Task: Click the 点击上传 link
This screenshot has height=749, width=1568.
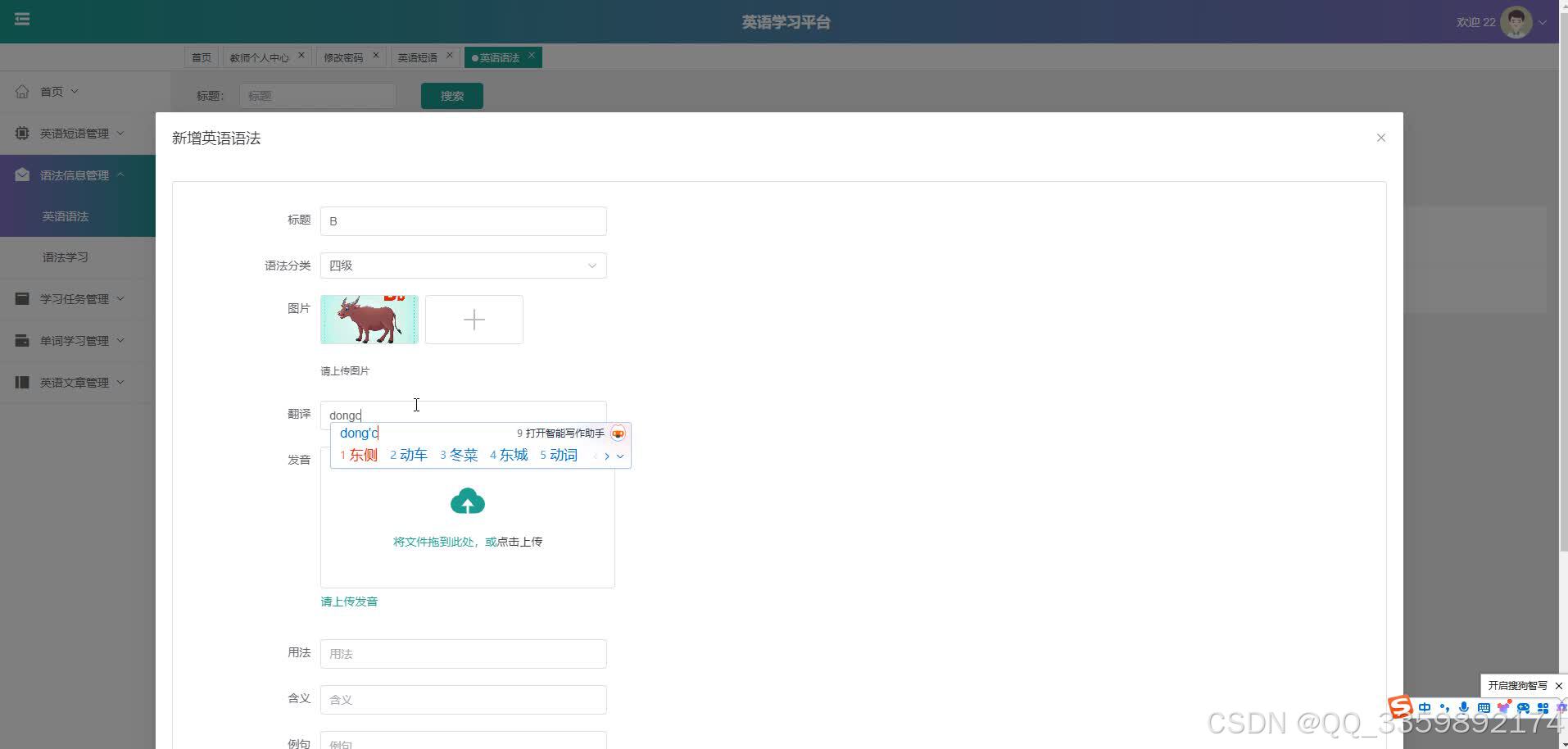Action: tap(519, 542)
